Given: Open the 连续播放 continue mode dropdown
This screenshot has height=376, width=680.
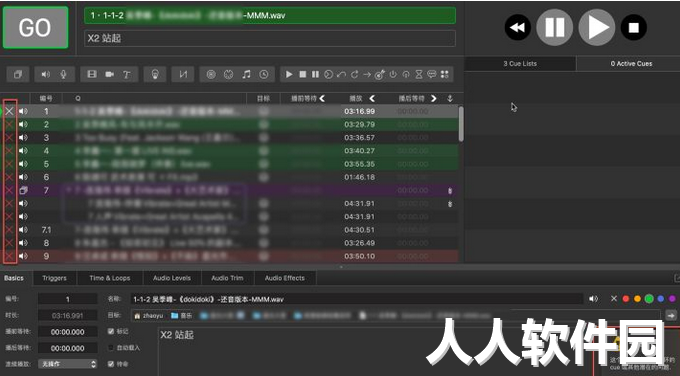Looking at the screenshot, I should pyautogui.click(x=68, y=364).
